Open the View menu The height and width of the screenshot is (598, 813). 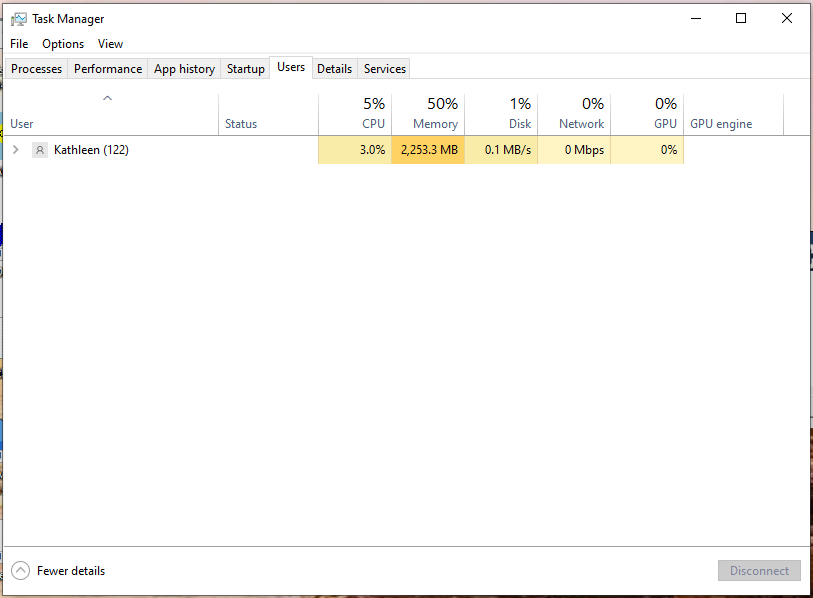tap(110, 44)
